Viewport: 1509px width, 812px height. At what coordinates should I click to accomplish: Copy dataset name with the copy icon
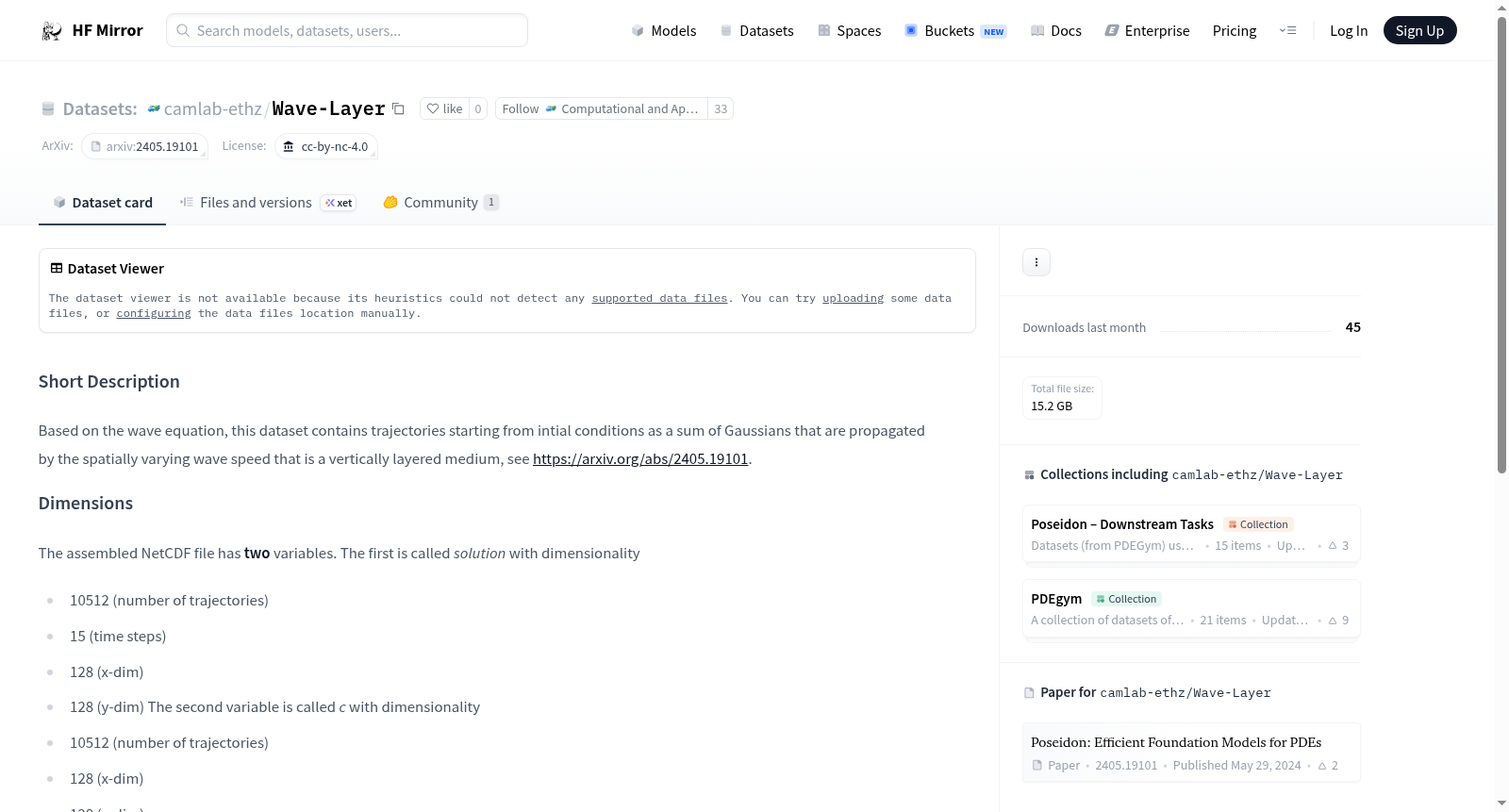398,108
